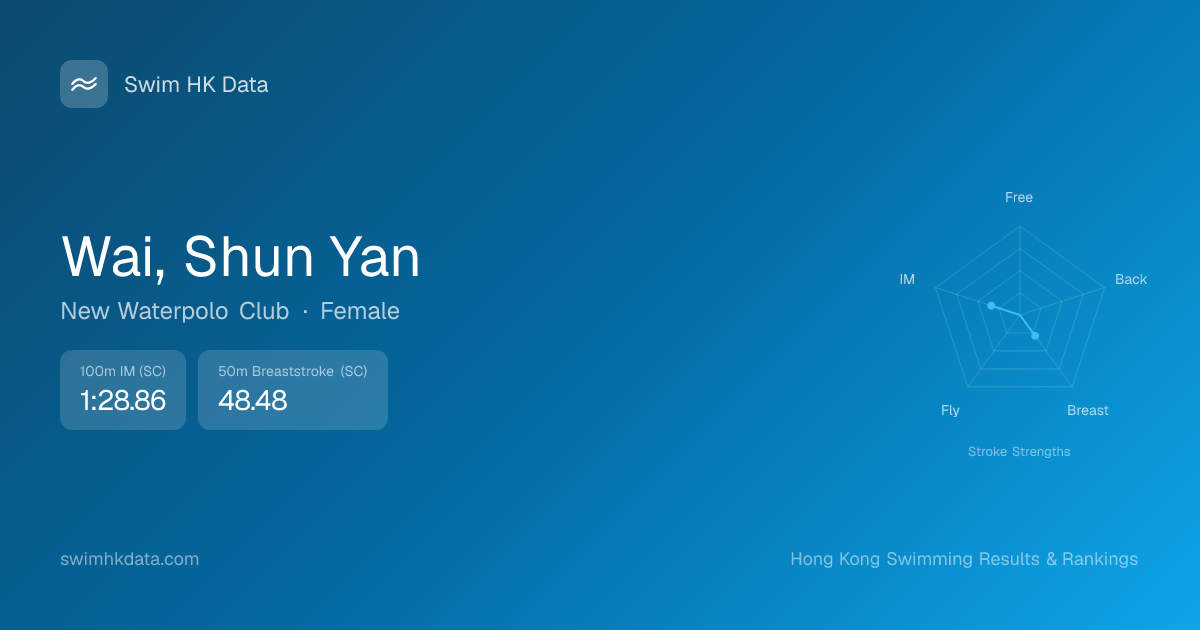Click the 1:28.86 time value
The width and height of the screenshot is (1200, 630).
pyautogui.click(x=123, y=401)
